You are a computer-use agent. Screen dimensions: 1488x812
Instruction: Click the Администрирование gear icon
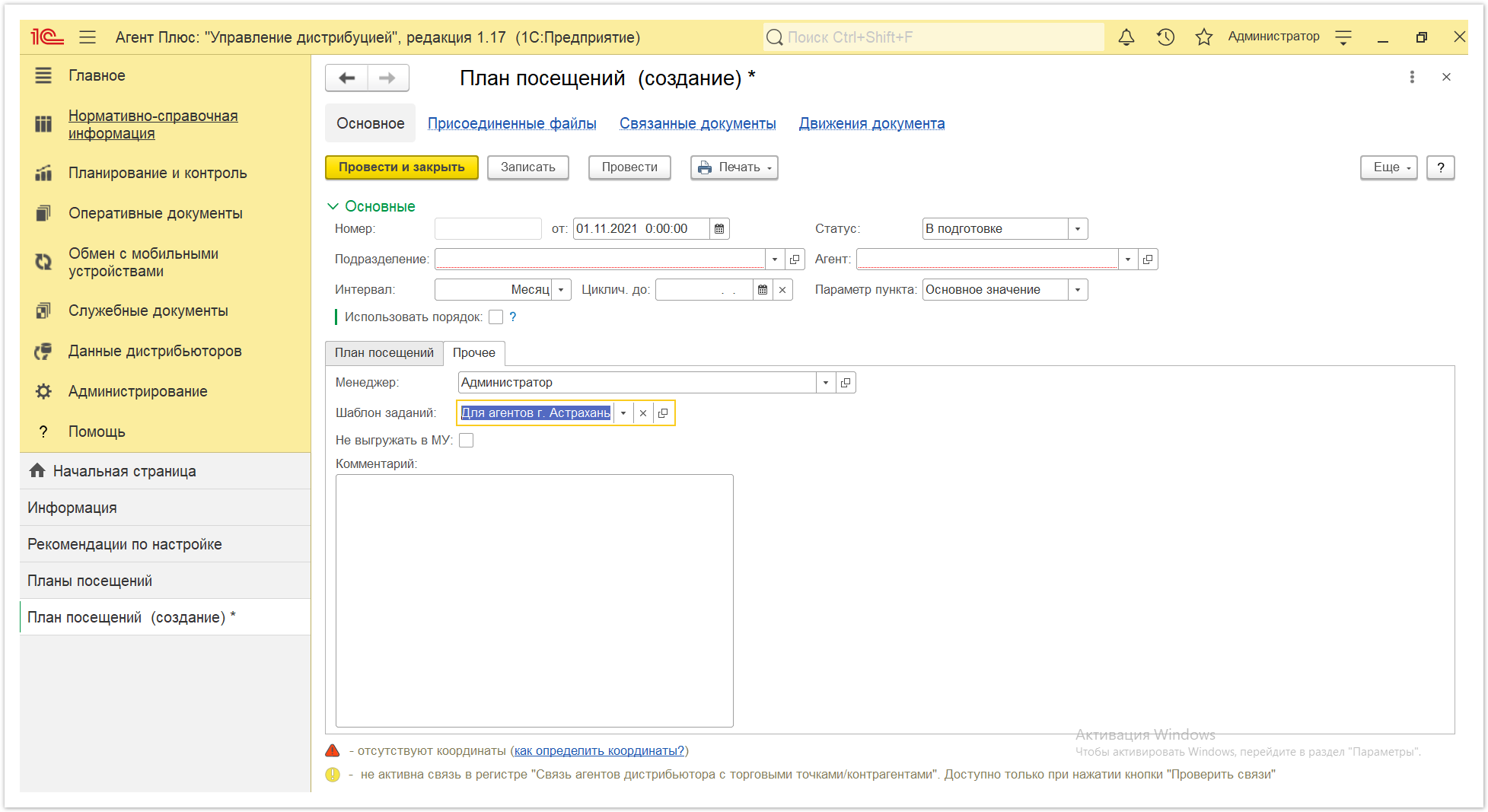pyautogui.click(x=43, y=391)
